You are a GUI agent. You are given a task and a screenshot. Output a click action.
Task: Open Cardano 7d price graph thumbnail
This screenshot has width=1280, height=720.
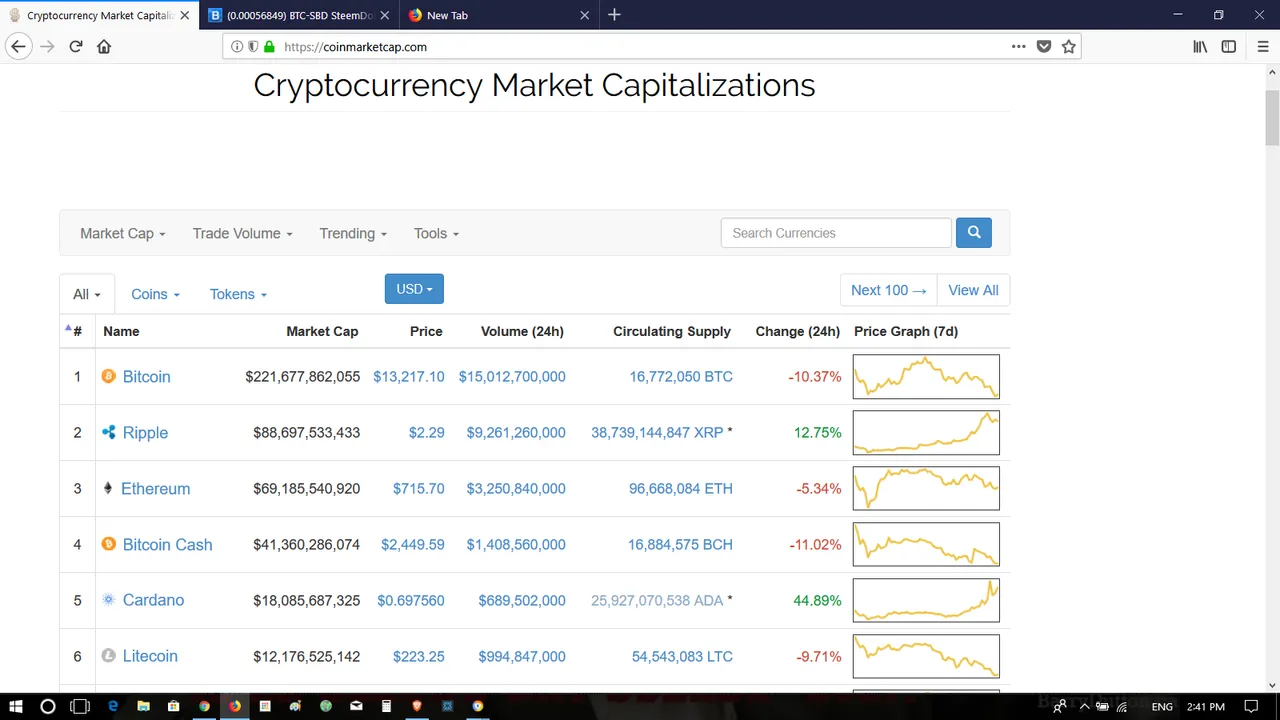click(926, 600)
